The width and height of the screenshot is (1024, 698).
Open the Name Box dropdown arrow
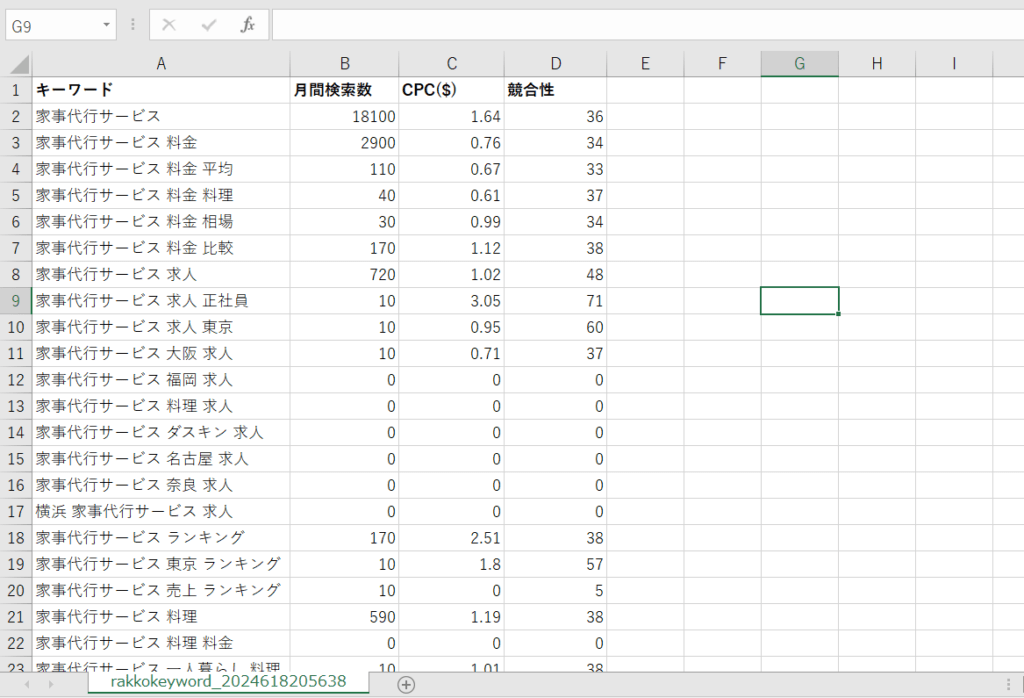106,25
